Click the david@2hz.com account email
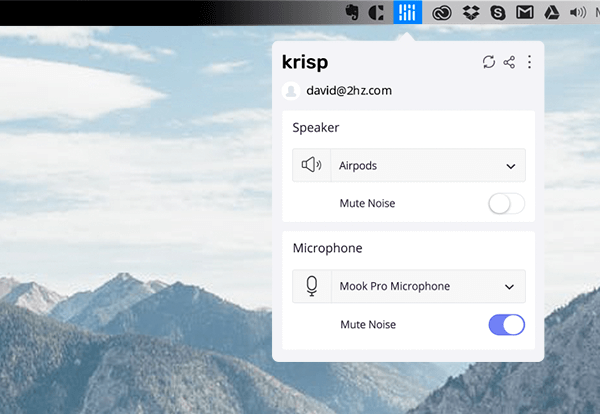Image resolution: width=600 pixels, height=414 pixels. click(349, 91)
